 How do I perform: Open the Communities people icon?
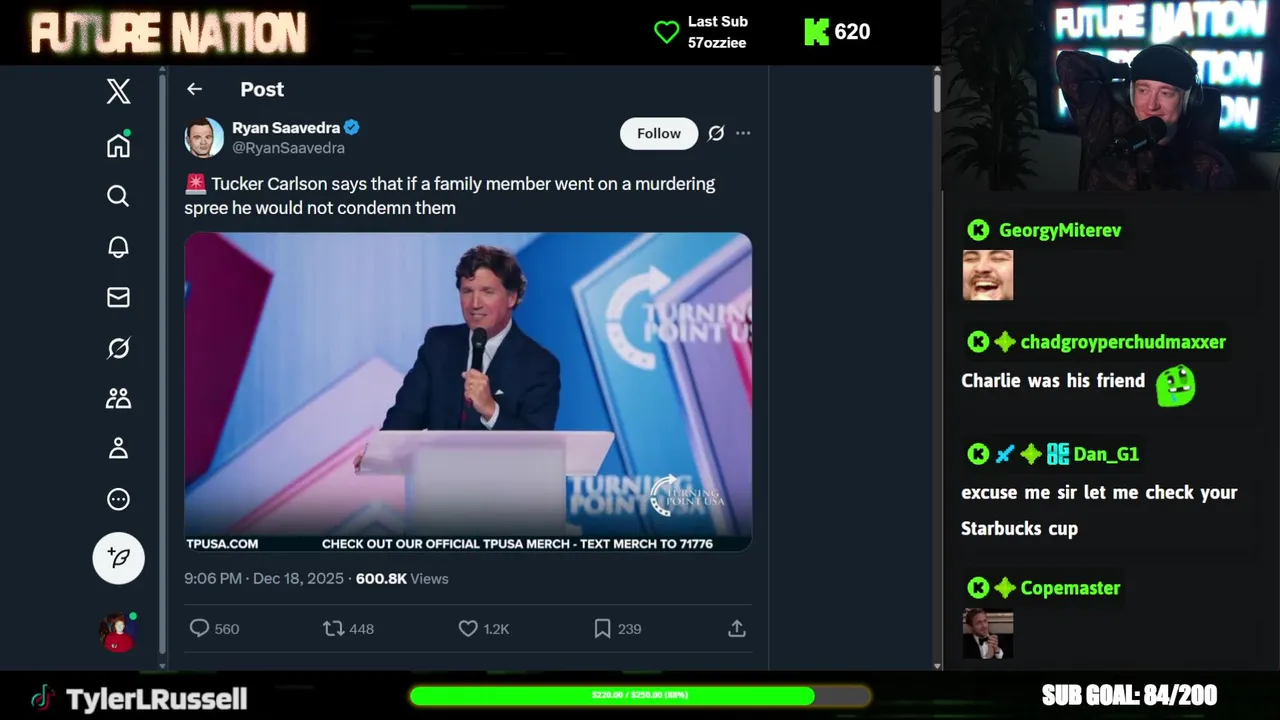(x=118, y=398)
